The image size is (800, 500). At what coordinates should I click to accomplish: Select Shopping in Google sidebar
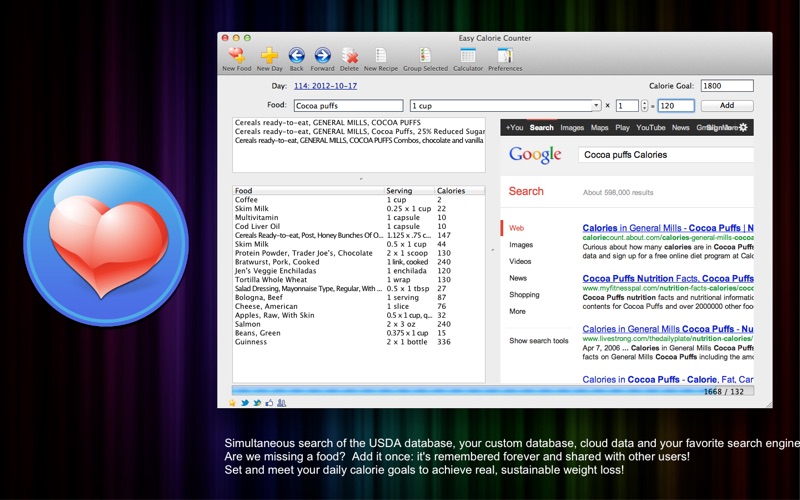524,294
